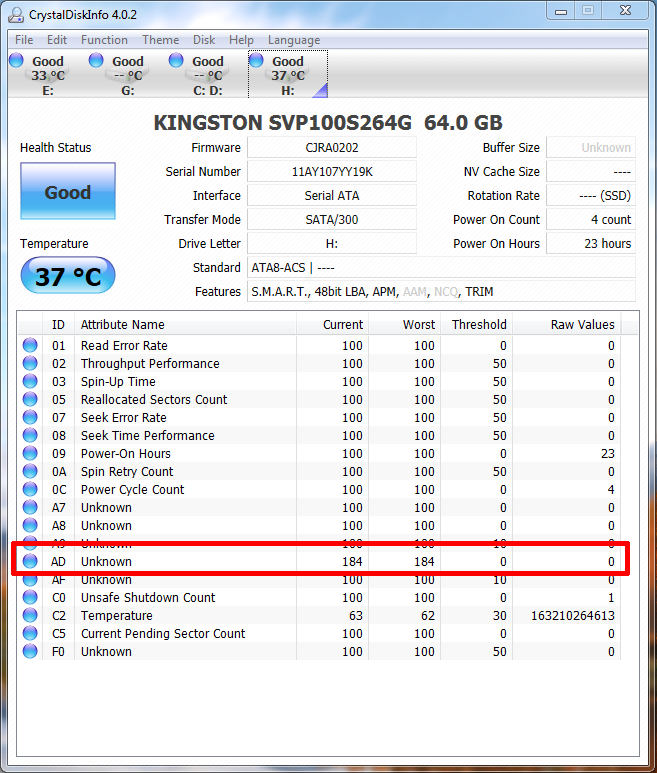The height and width of the screenshot is (773, 657).
Task: Click status orb of F0 Unknown row
Action: 30,651
